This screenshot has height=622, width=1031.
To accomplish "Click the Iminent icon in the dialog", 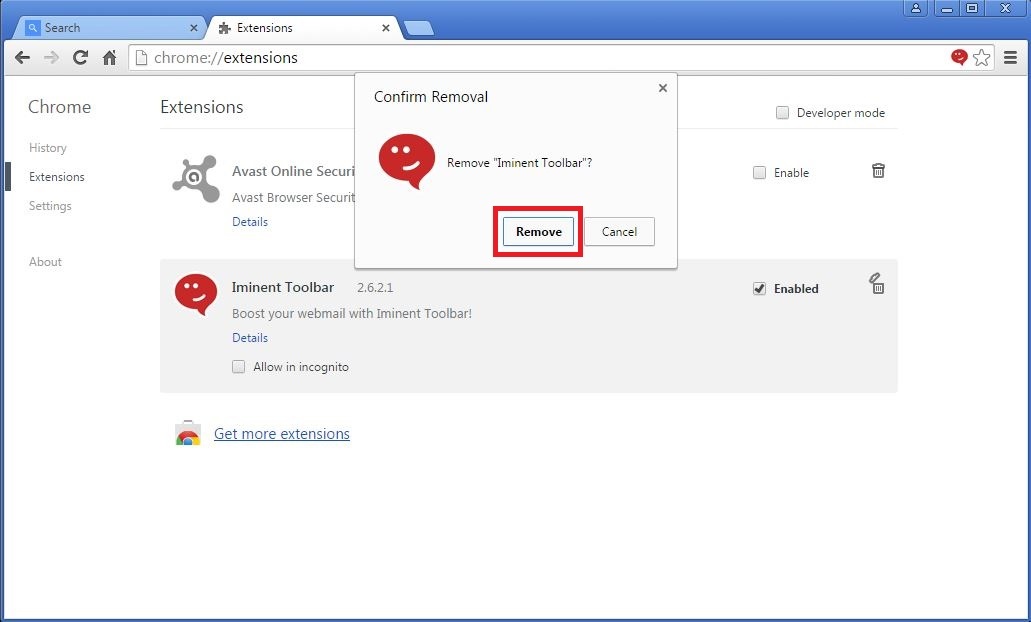I will point(406,162).
